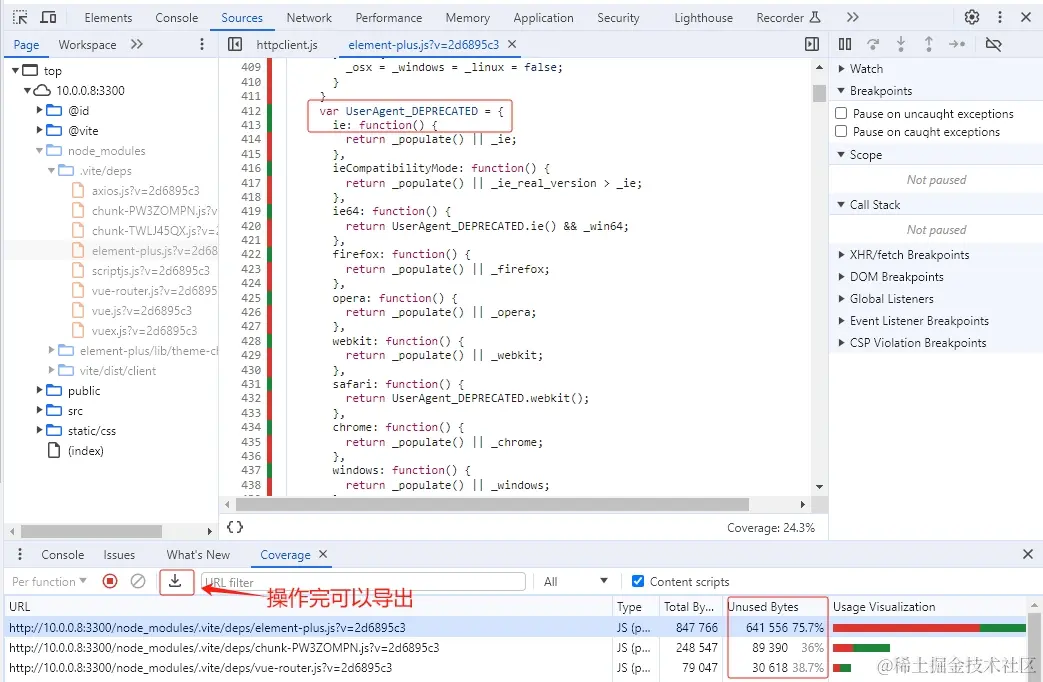Select vue-router.js coverage row URL

(200, 667)
